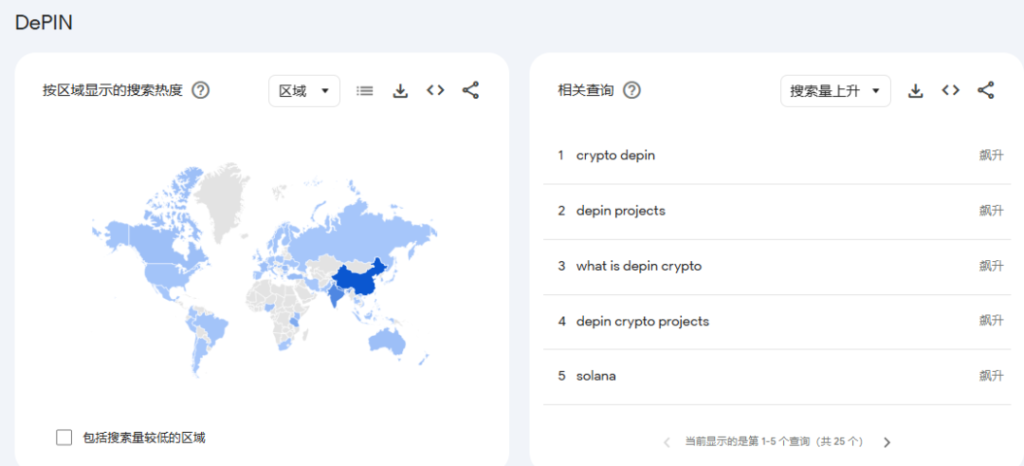Image resolution: width=1024 pixels, height=466 pixels.
Task: Enable 包括搜索量较低的区域 checkbox
Action: tap(65, 437)
